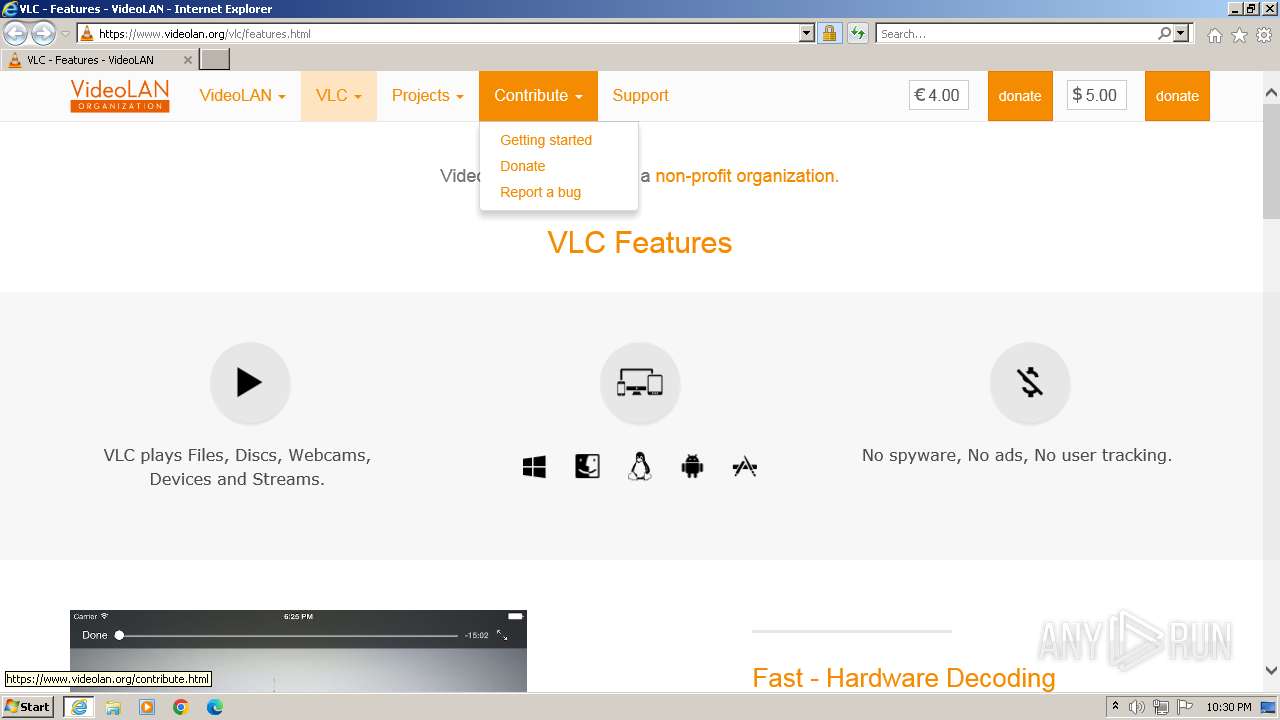Open the address bar dropdown arrow
Viewport: 1280px width, 720px height.
tap(807, 34)
